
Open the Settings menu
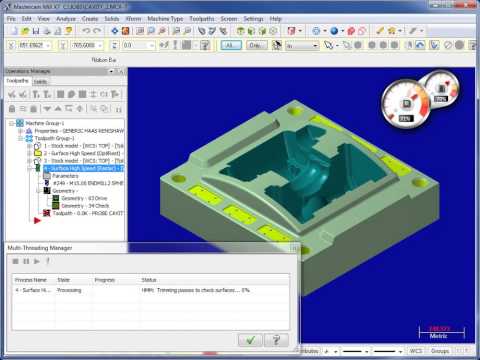tap(253, 19)
